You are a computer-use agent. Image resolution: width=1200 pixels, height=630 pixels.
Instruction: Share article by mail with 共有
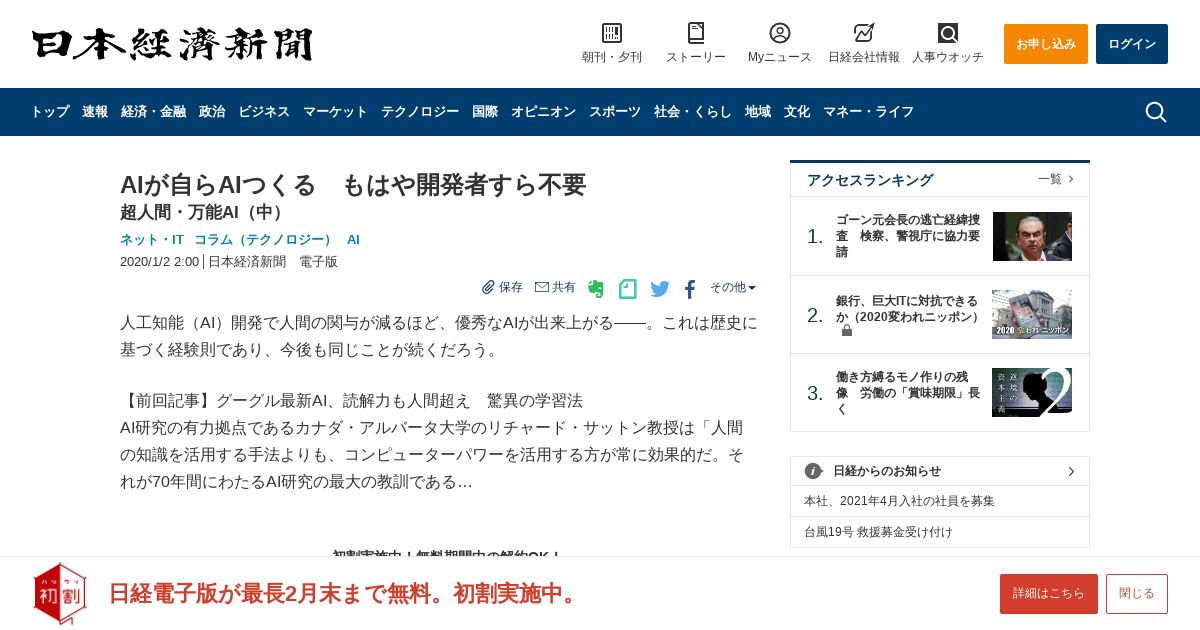point(555,287)
